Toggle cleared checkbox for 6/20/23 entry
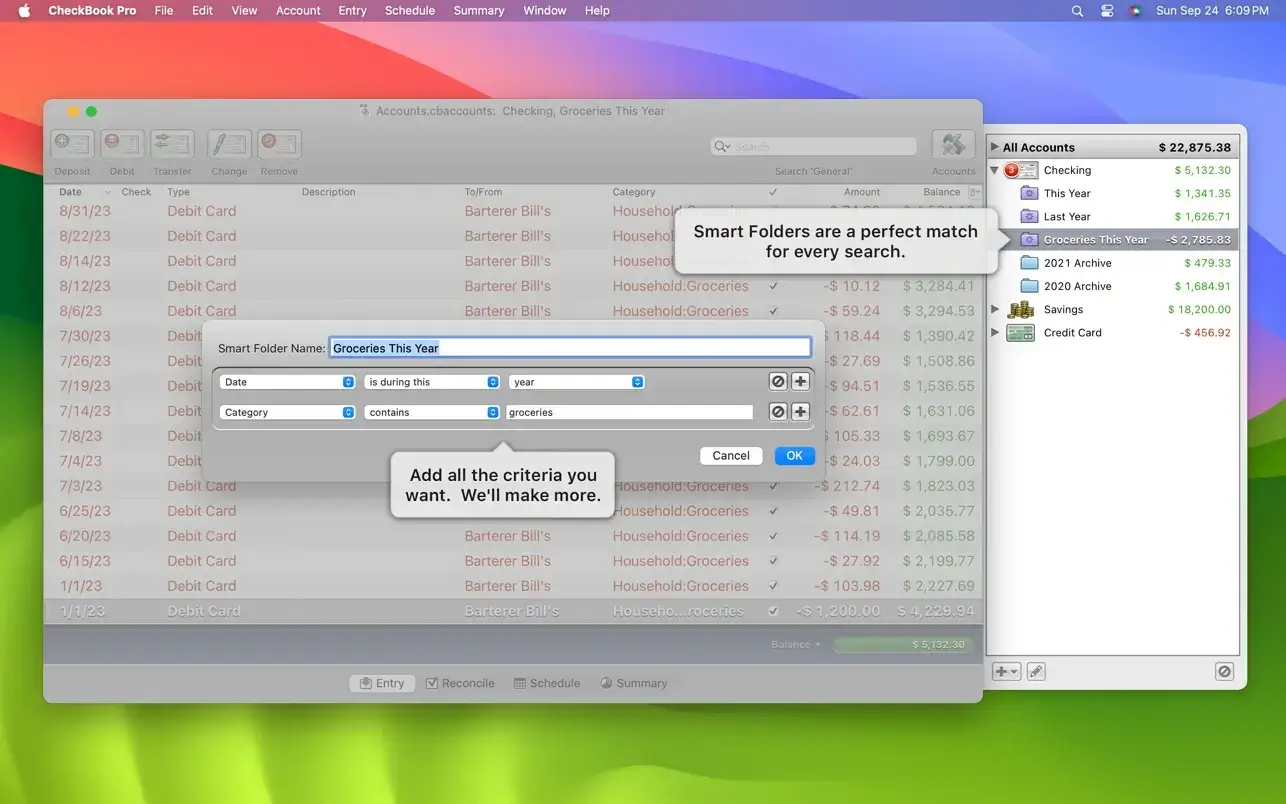 773,536
